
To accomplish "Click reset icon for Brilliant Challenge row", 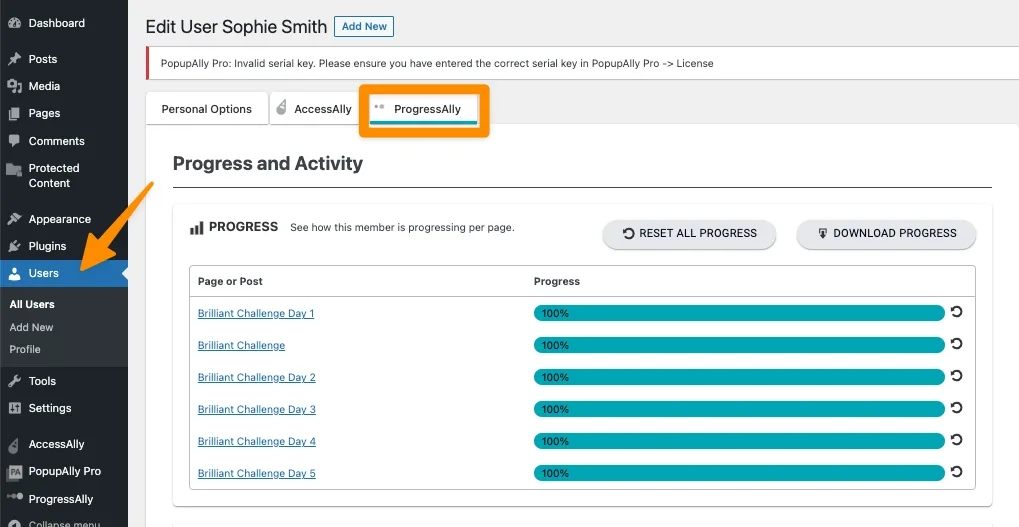I will pos(956,344).
